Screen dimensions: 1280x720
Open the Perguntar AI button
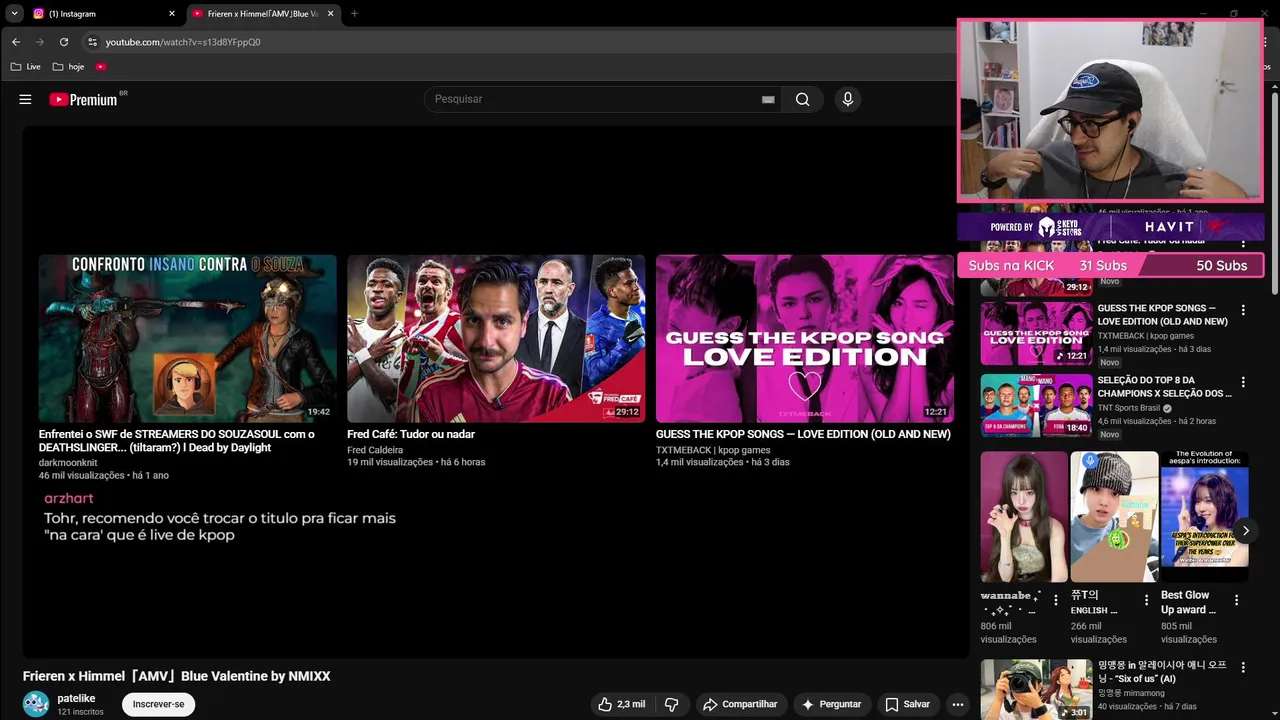(831, 704)
